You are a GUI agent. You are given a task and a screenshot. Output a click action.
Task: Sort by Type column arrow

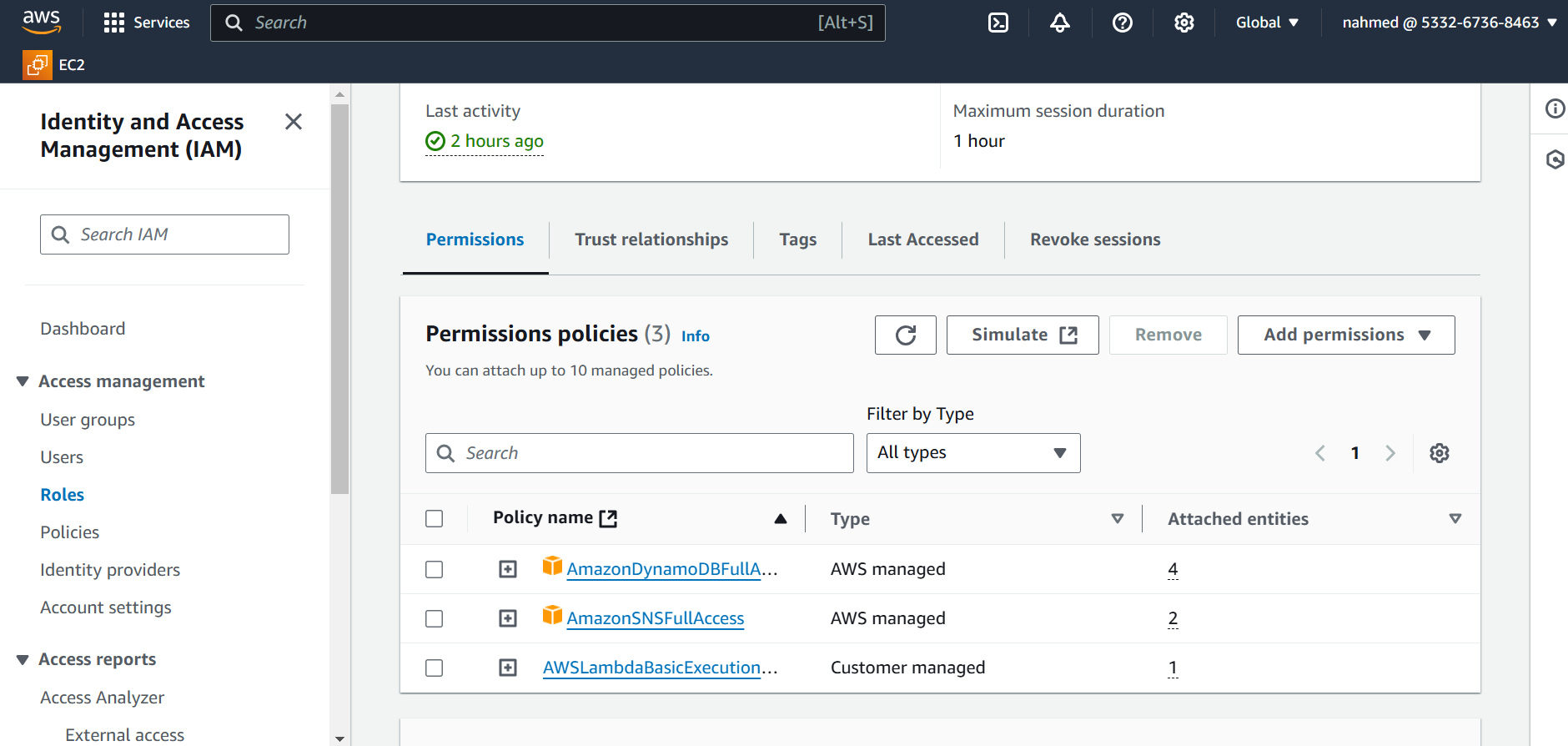(x=1118, y=518)
